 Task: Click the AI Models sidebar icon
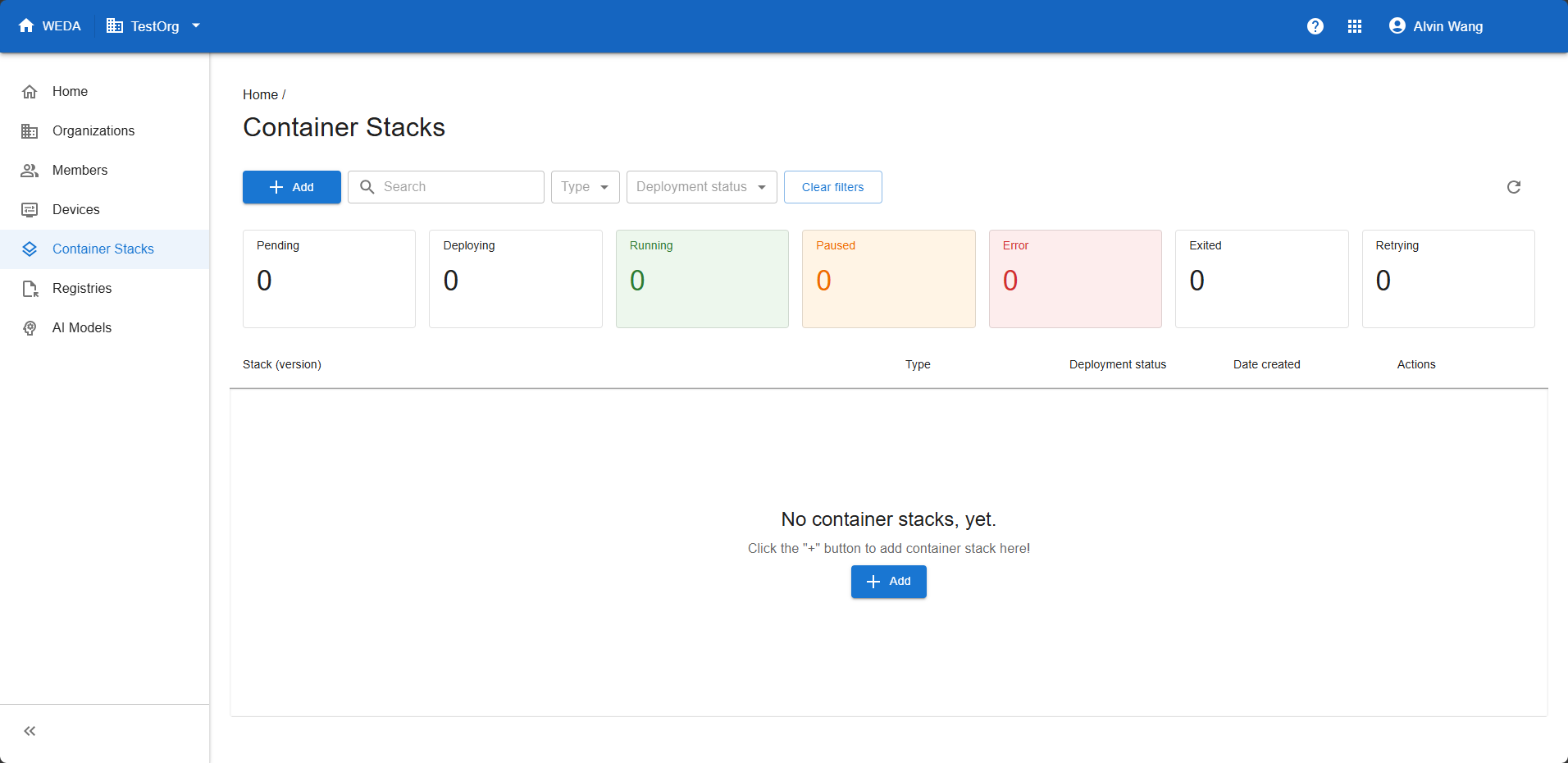click(30, 327)
